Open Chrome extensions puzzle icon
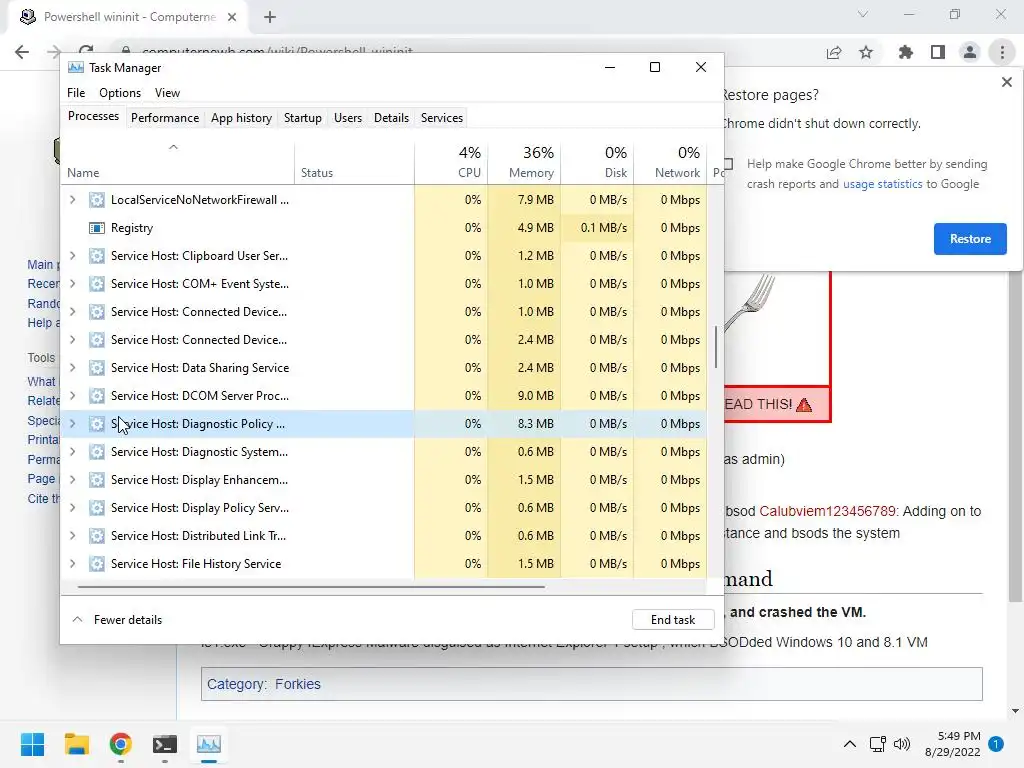The width and height of the screenshot is (1024, 768). point(905,52)
